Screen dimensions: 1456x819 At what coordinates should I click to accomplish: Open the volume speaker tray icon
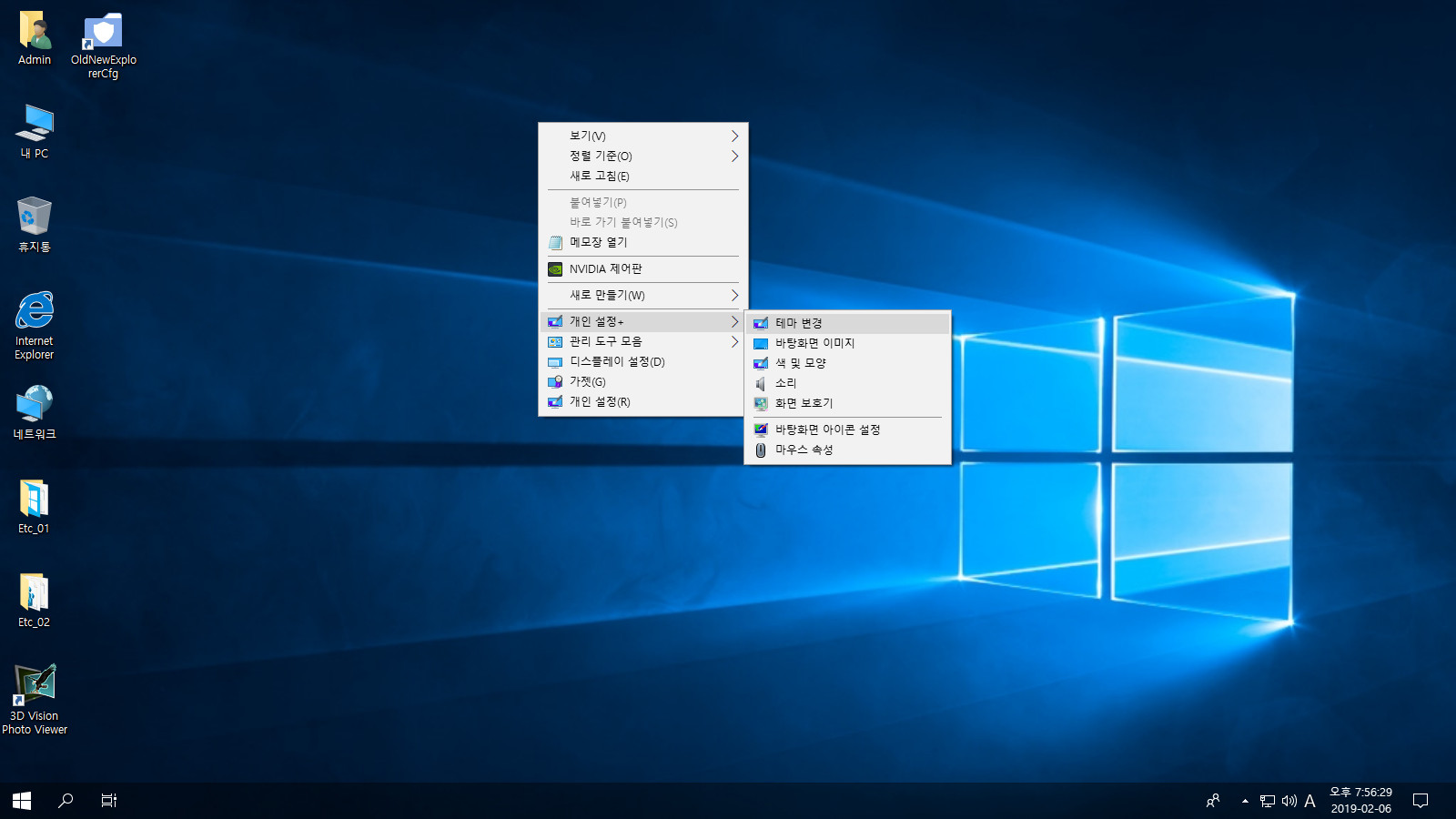point(1289,801)
